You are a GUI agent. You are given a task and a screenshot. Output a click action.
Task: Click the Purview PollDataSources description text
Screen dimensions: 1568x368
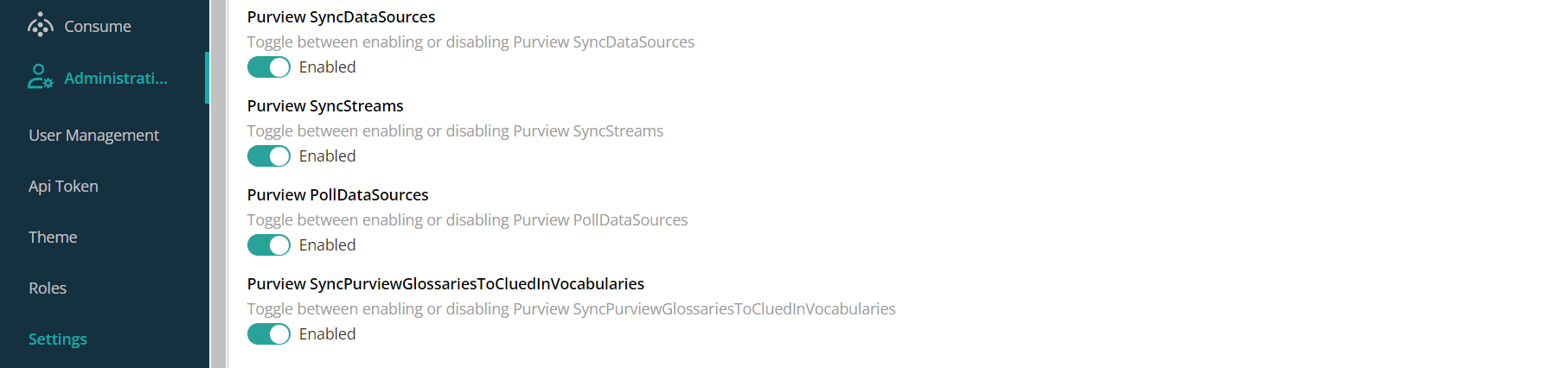click(x=467, y=220)
